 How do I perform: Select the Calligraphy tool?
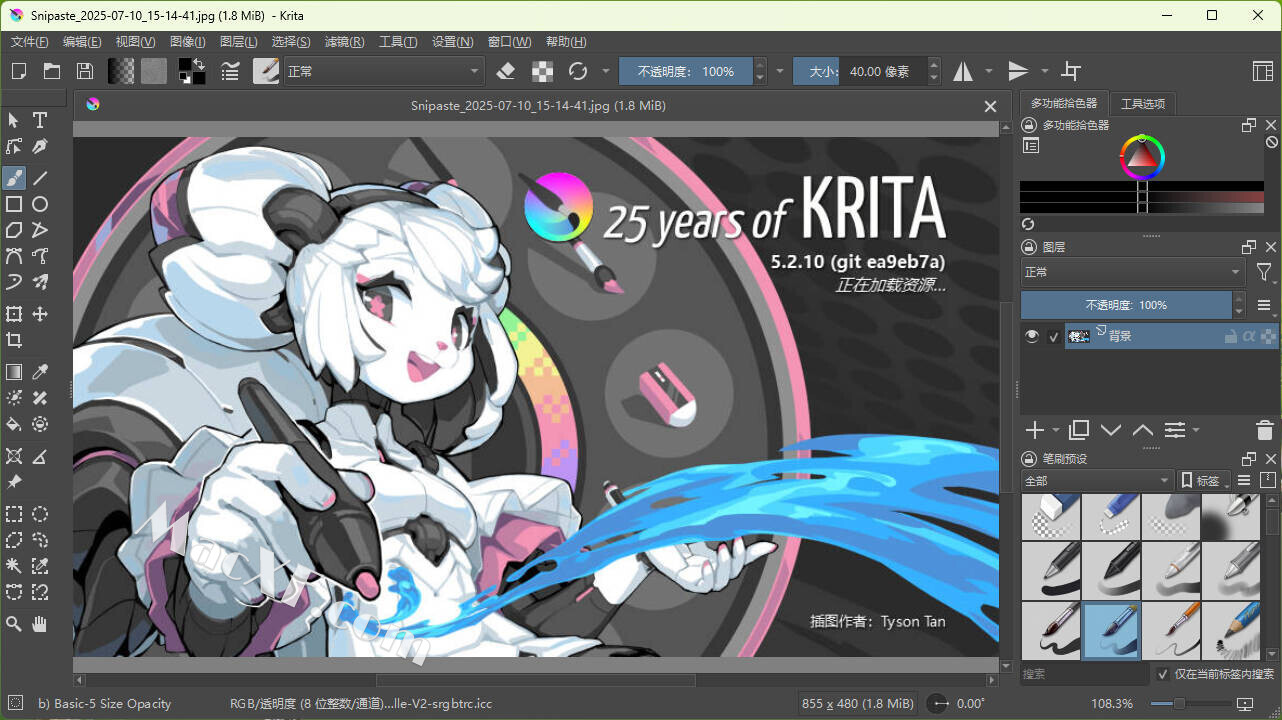[x=40, y=146]
